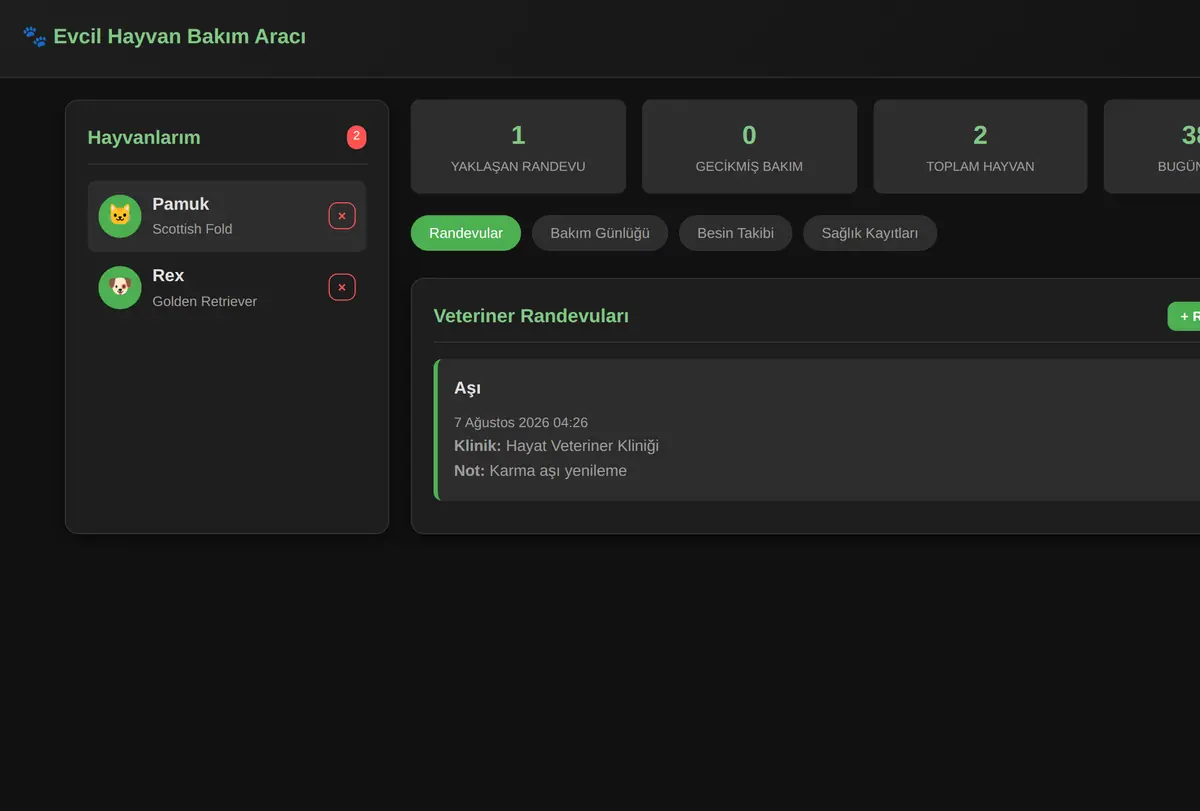Screen dimensions: 1200x811
Task: Click the Gecikmiş Bakım stat card
Action: [x=749, y=146]
